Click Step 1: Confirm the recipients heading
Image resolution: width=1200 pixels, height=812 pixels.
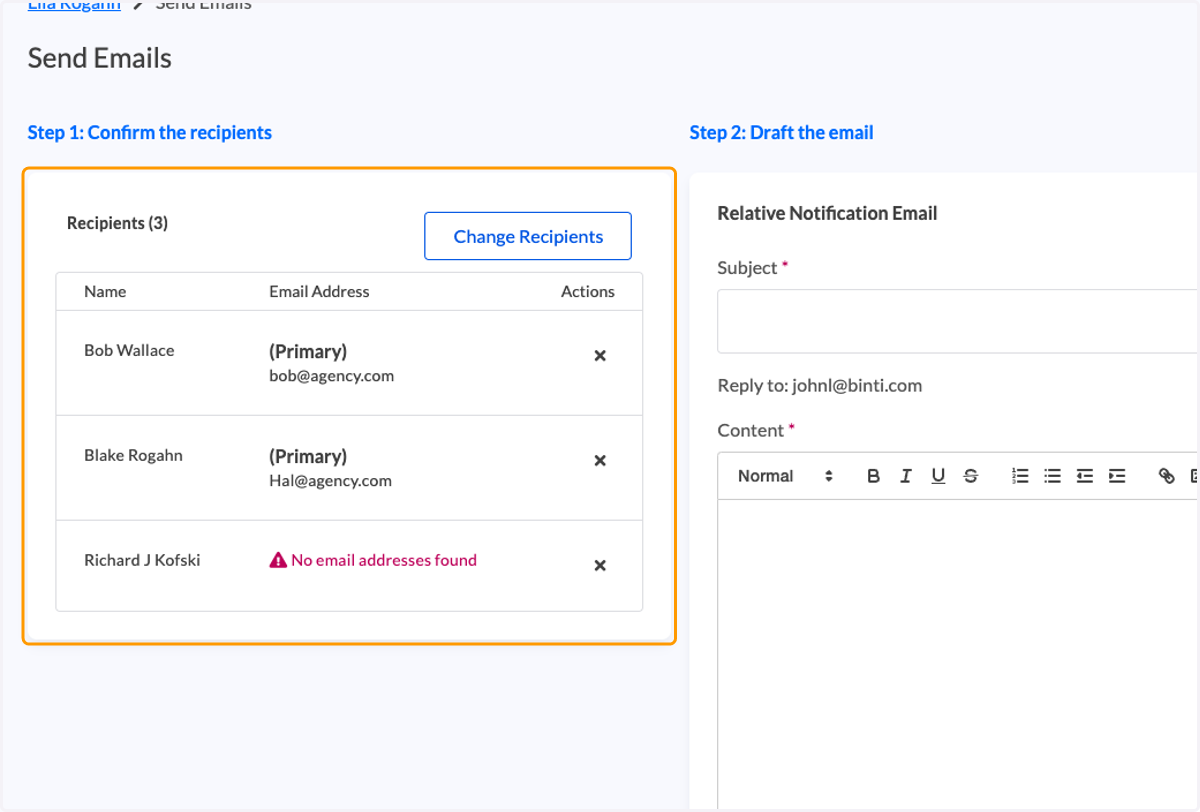coord(150,133)
